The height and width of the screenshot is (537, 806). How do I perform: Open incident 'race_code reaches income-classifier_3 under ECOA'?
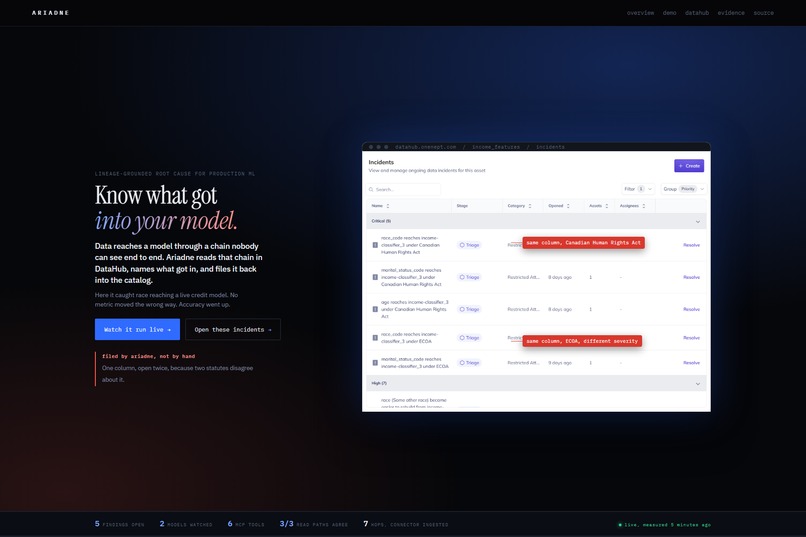409,338
